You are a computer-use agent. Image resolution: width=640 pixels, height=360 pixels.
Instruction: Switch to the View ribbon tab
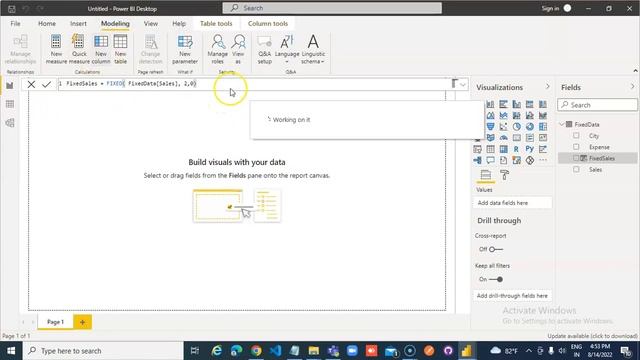pyautogui.click(x=151, y=24)
